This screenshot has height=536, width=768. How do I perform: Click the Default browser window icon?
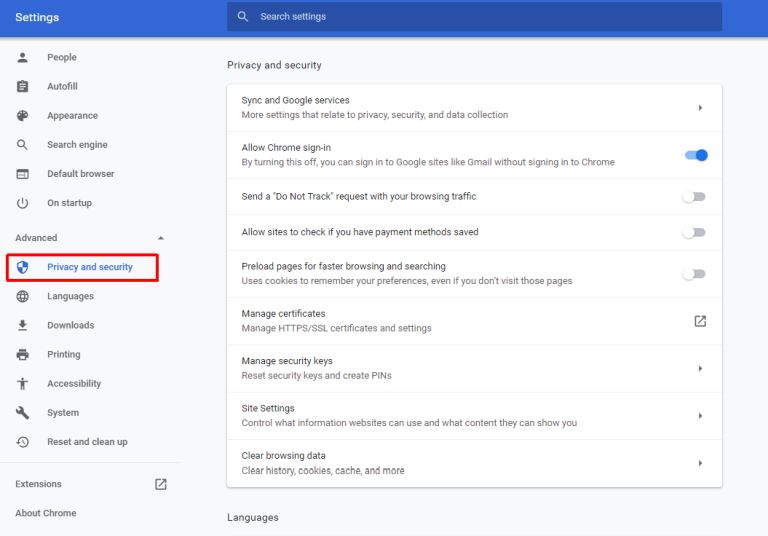(23, 174)
